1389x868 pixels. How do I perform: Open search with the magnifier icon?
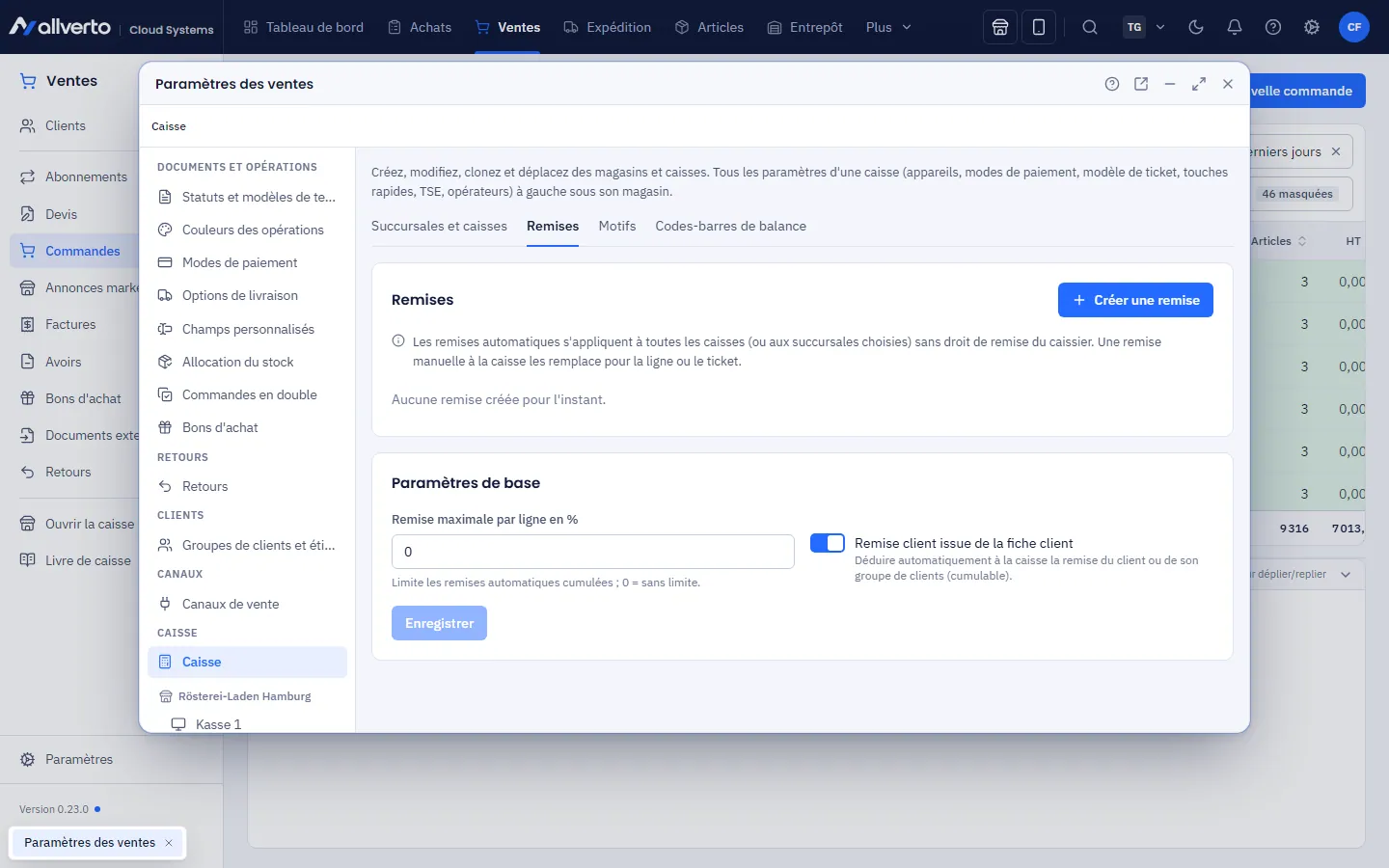1090,27
